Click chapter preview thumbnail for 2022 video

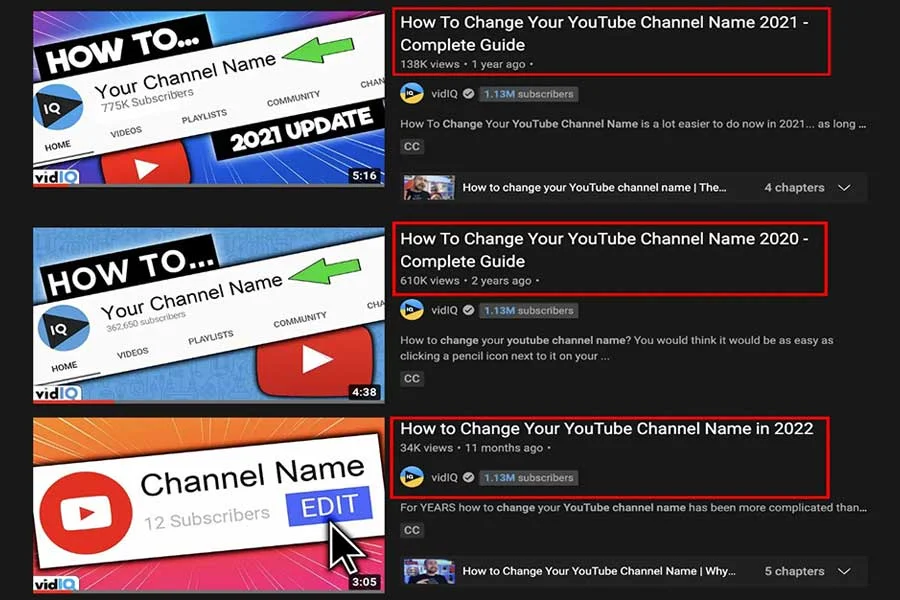(429, 571)
